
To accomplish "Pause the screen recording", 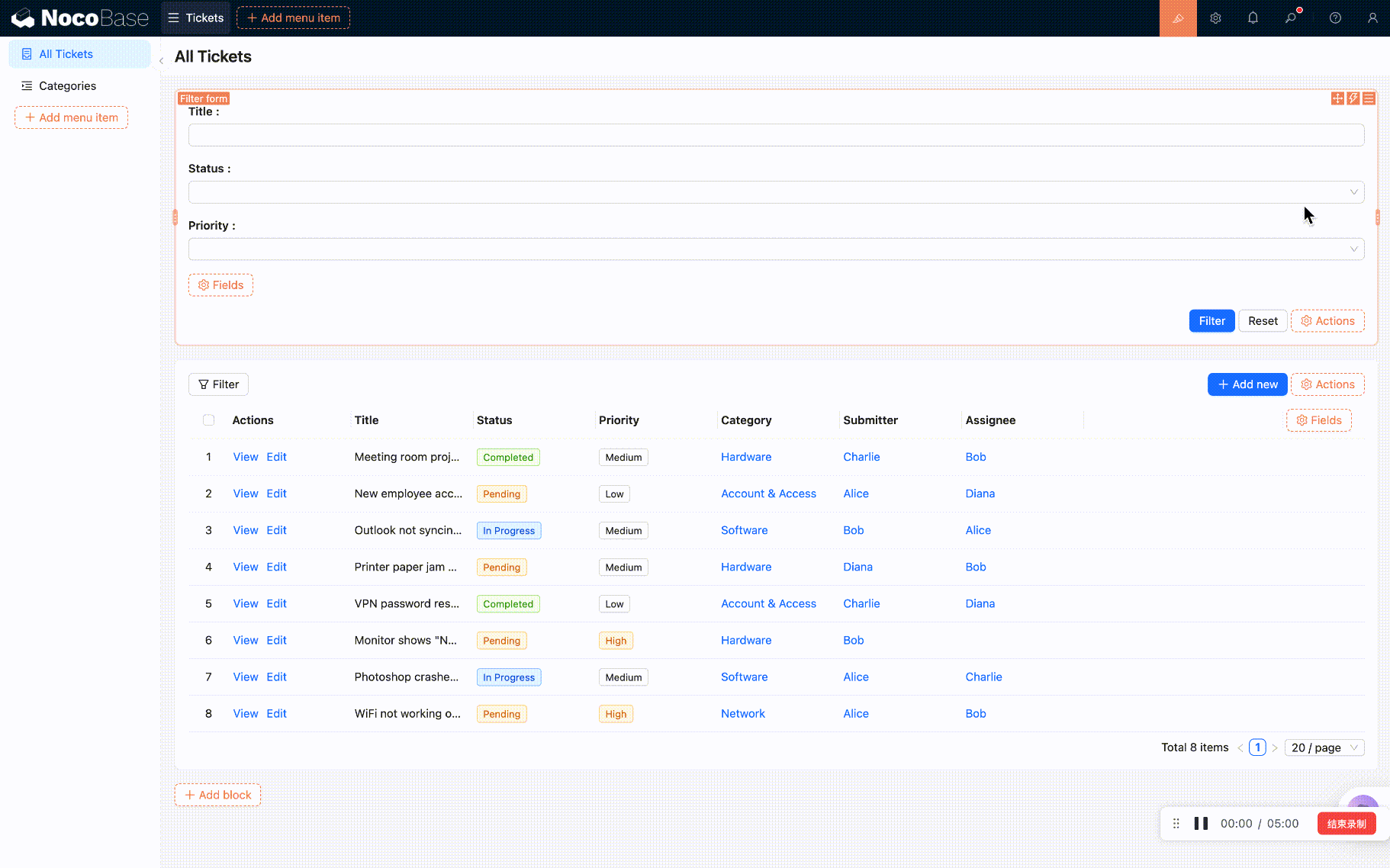I will pyautogui.click(x=1201, y=824).
